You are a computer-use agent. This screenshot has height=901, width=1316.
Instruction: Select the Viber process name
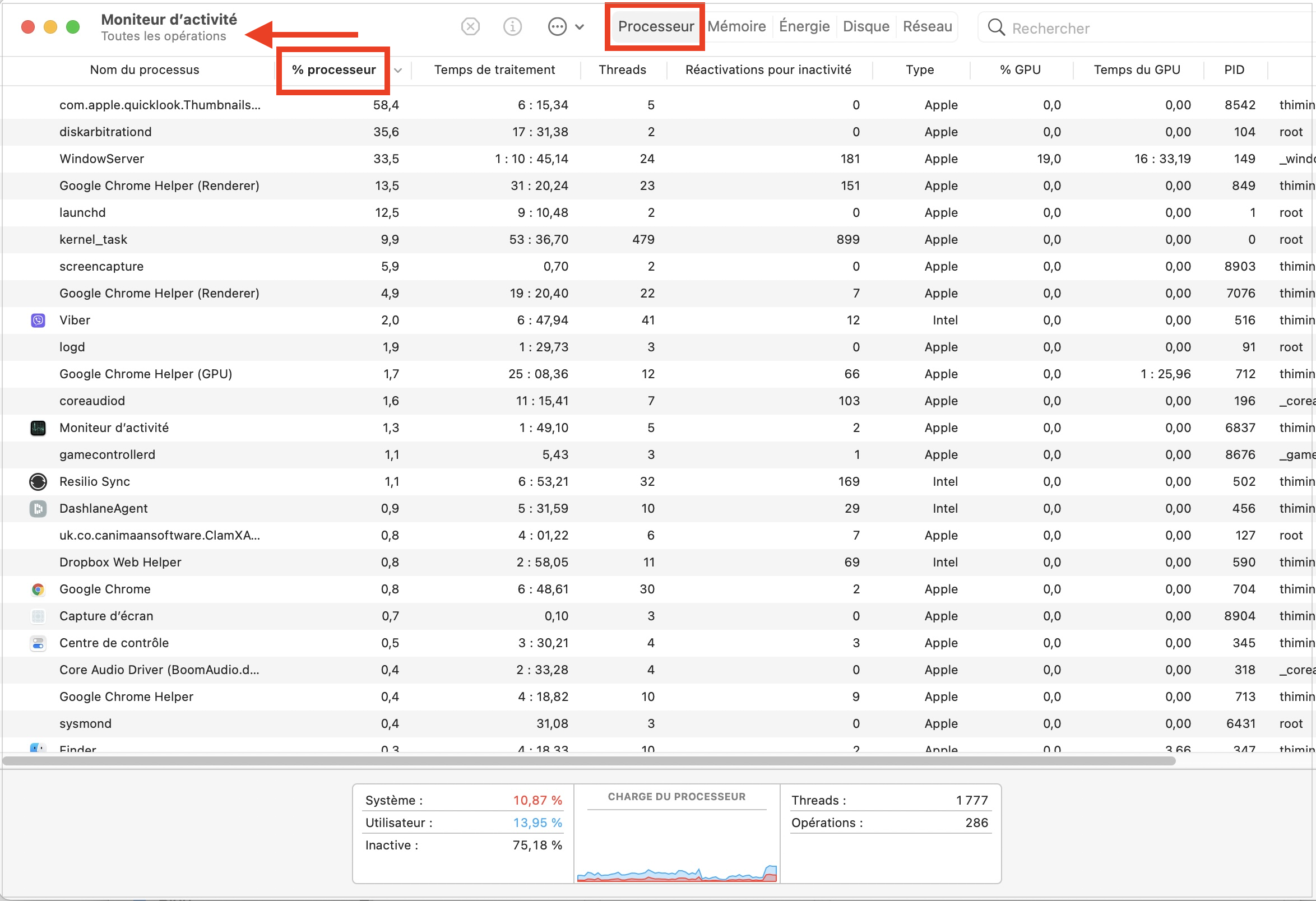[x=75, y=321]
